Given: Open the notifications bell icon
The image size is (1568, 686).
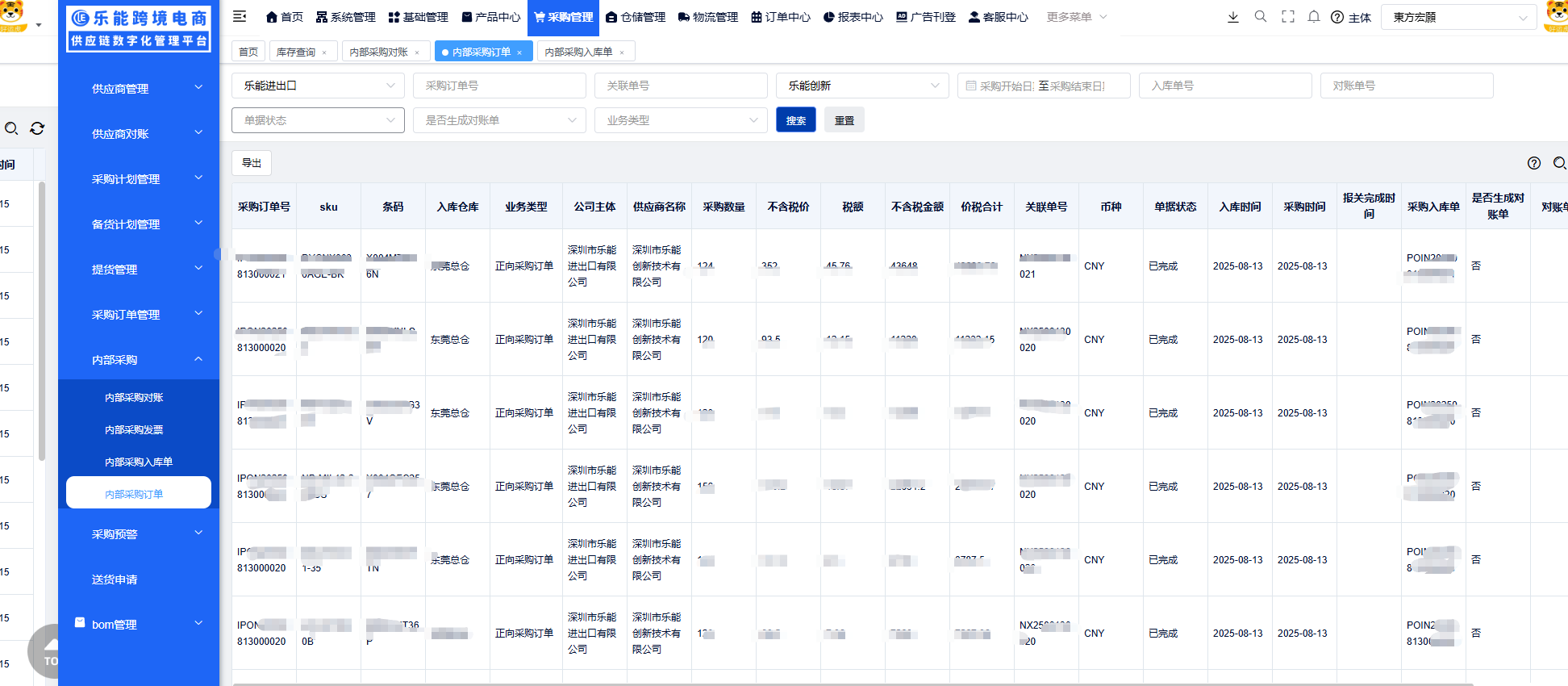Looking at the screenshot, I should tap(1313, 17).
